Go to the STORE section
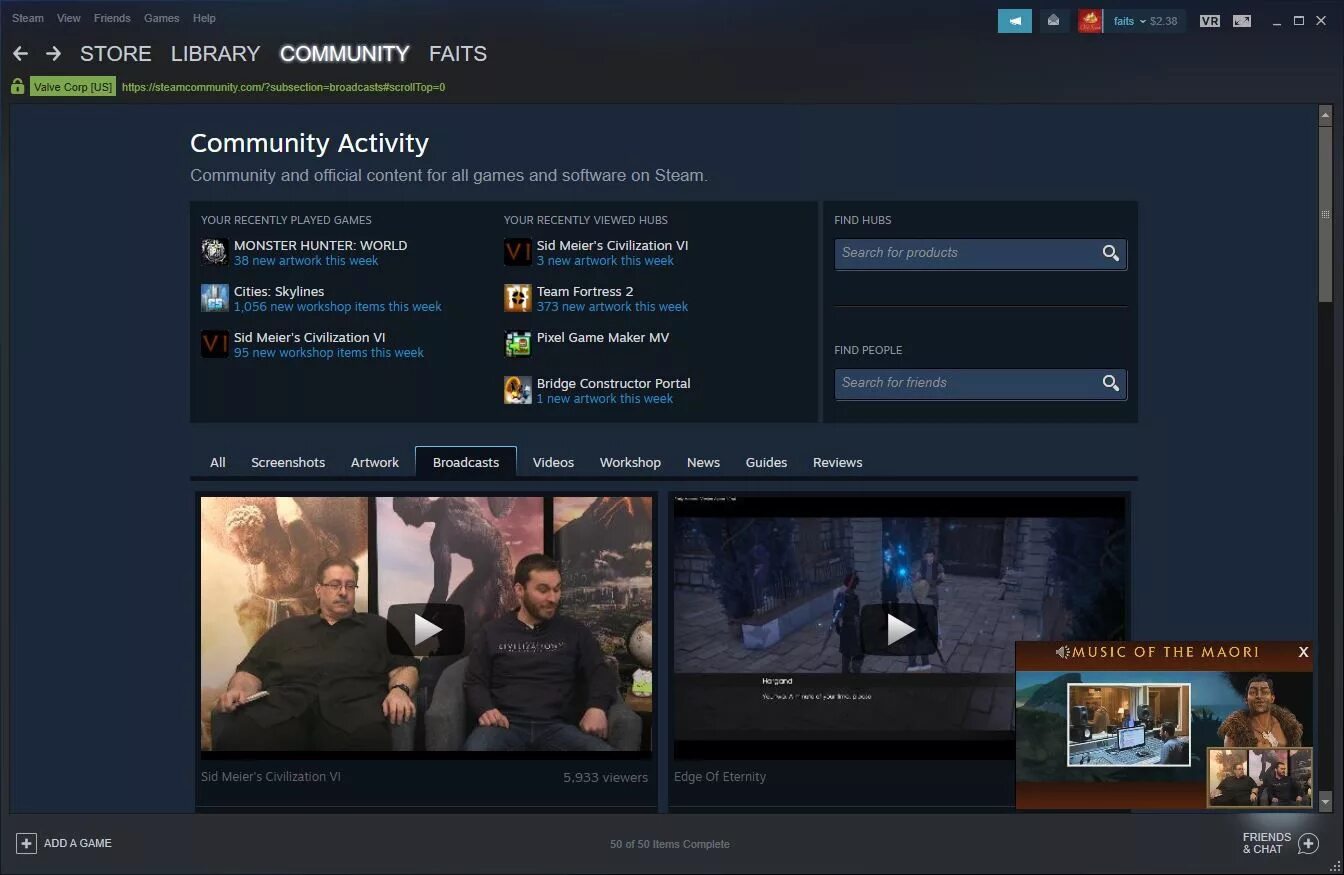Screen dimensions: 1344x875 (x=116, y=54)
